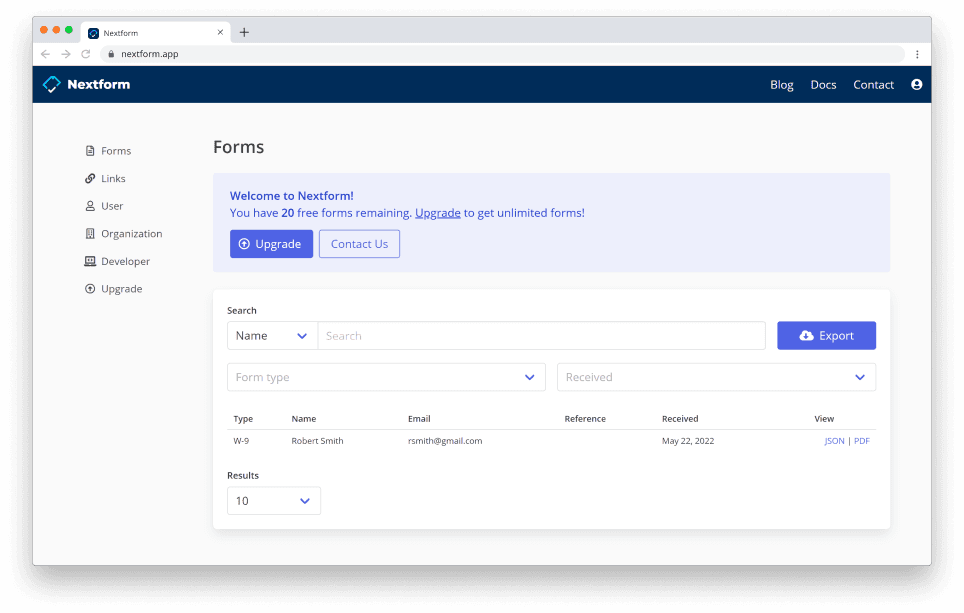
Task: Click the blue Upgrade button in banner
Action: 271,244
